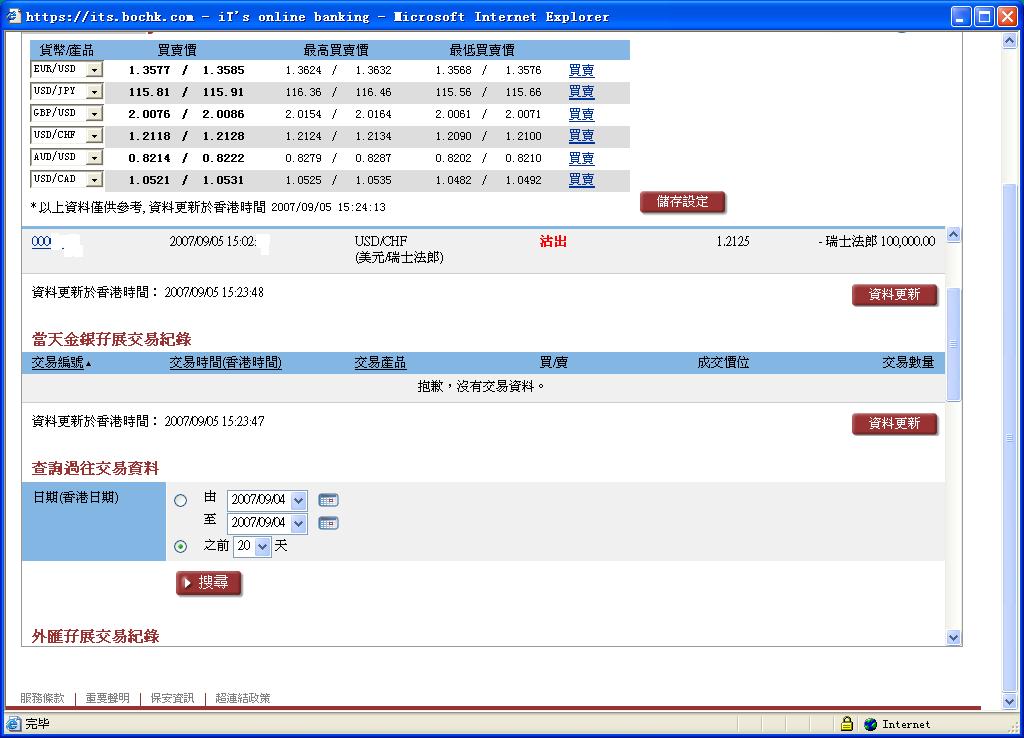Click 買賣 link for USD/CAD row
This screenshot has height=738, width=1024.
pos(581,179)
